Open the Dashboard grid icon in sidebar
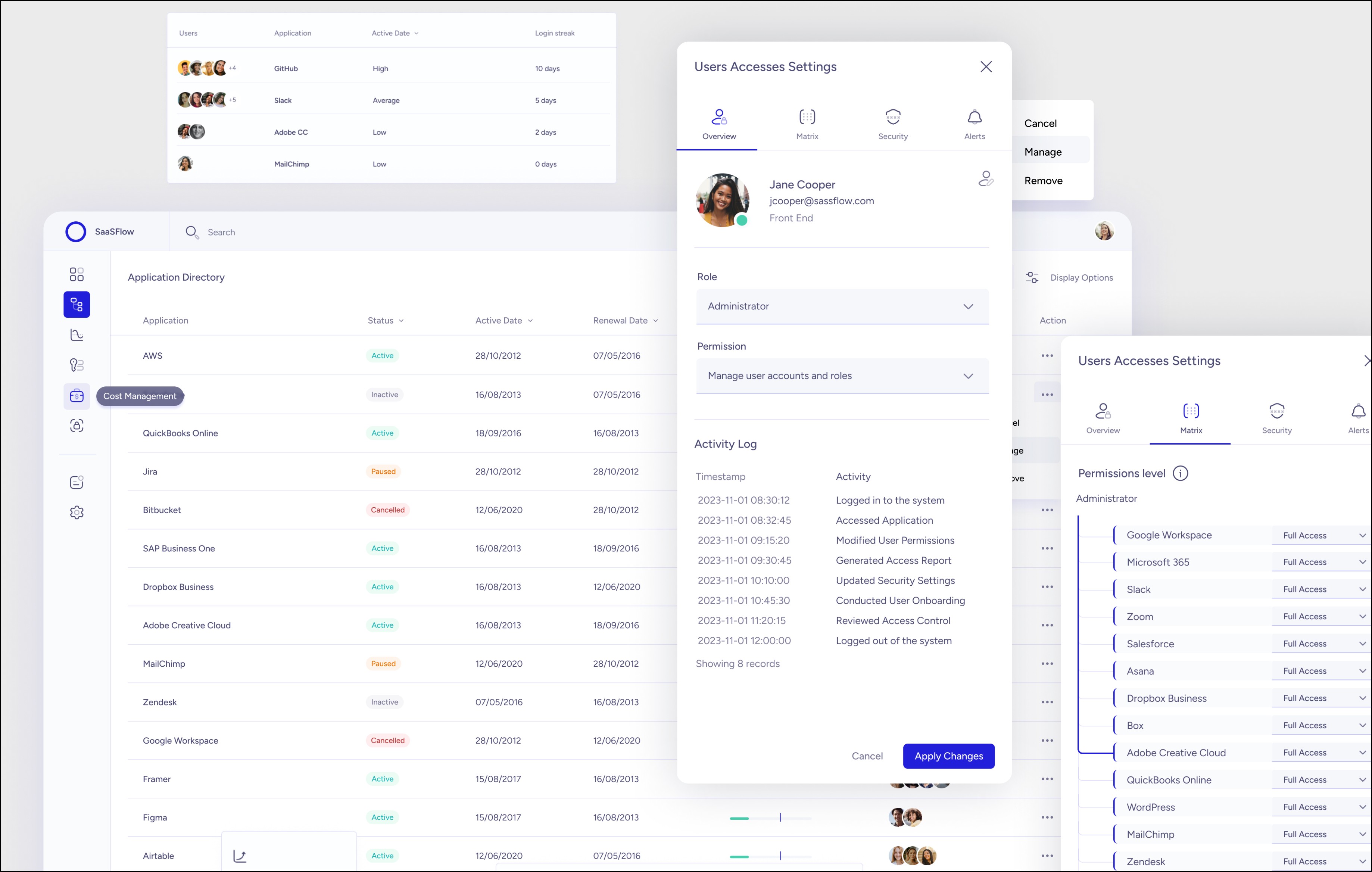 coord(77,274)
